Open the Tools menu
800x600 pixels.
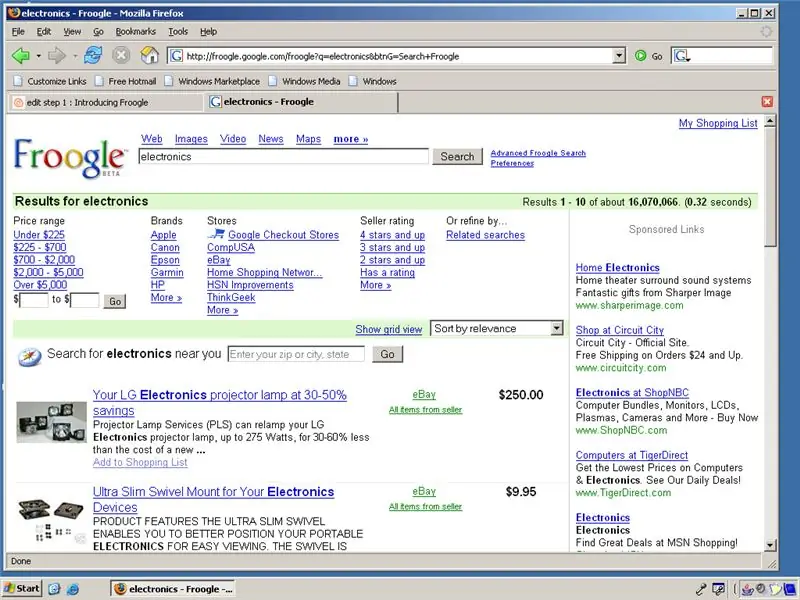178,32
